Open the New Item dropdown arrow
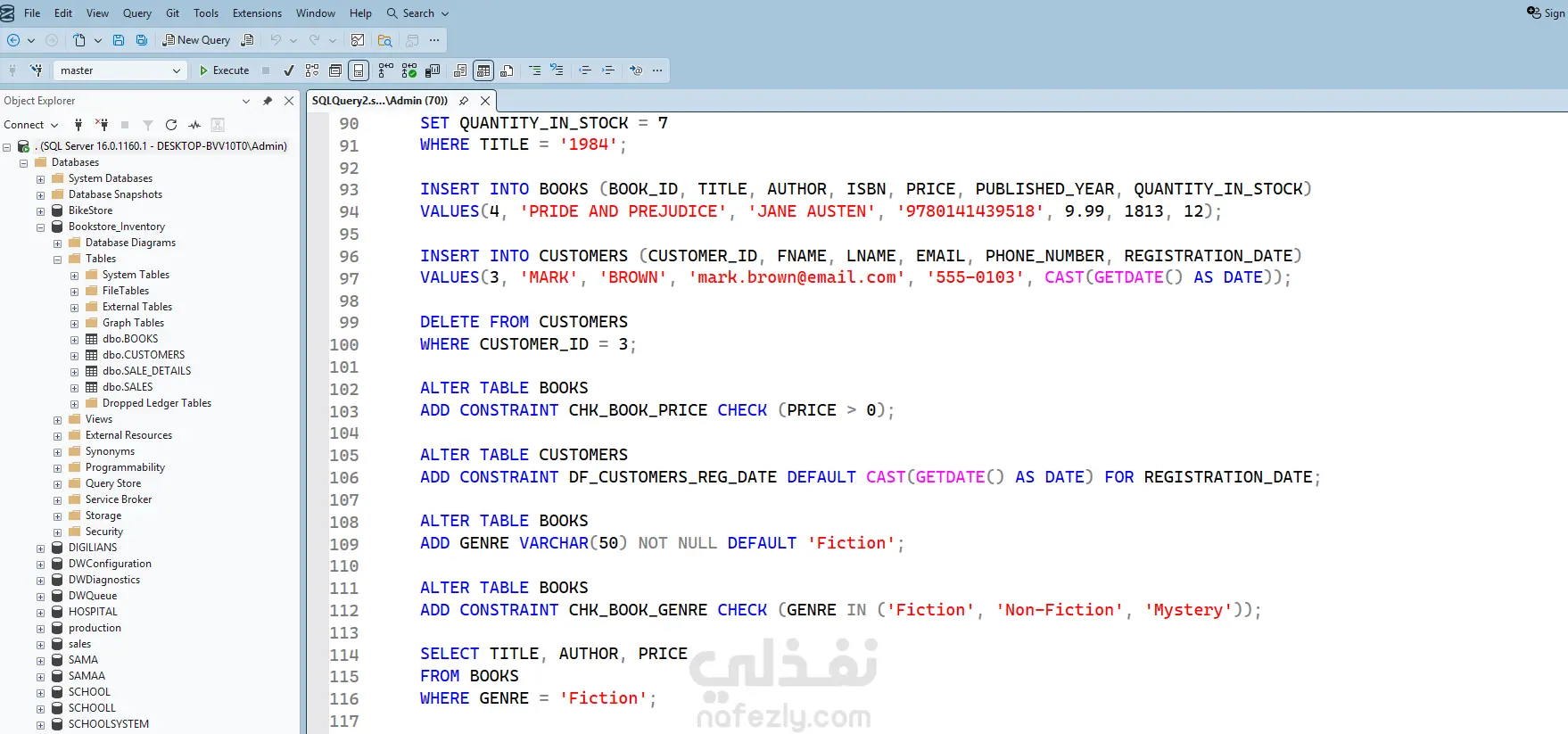 tap(97, 40)
